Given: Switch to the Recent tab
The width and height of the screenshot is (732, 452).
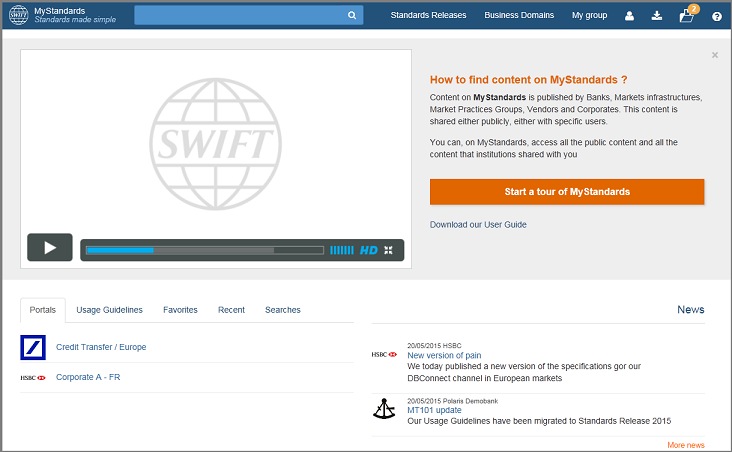Looking at the screenshot, I should [232, 310].
